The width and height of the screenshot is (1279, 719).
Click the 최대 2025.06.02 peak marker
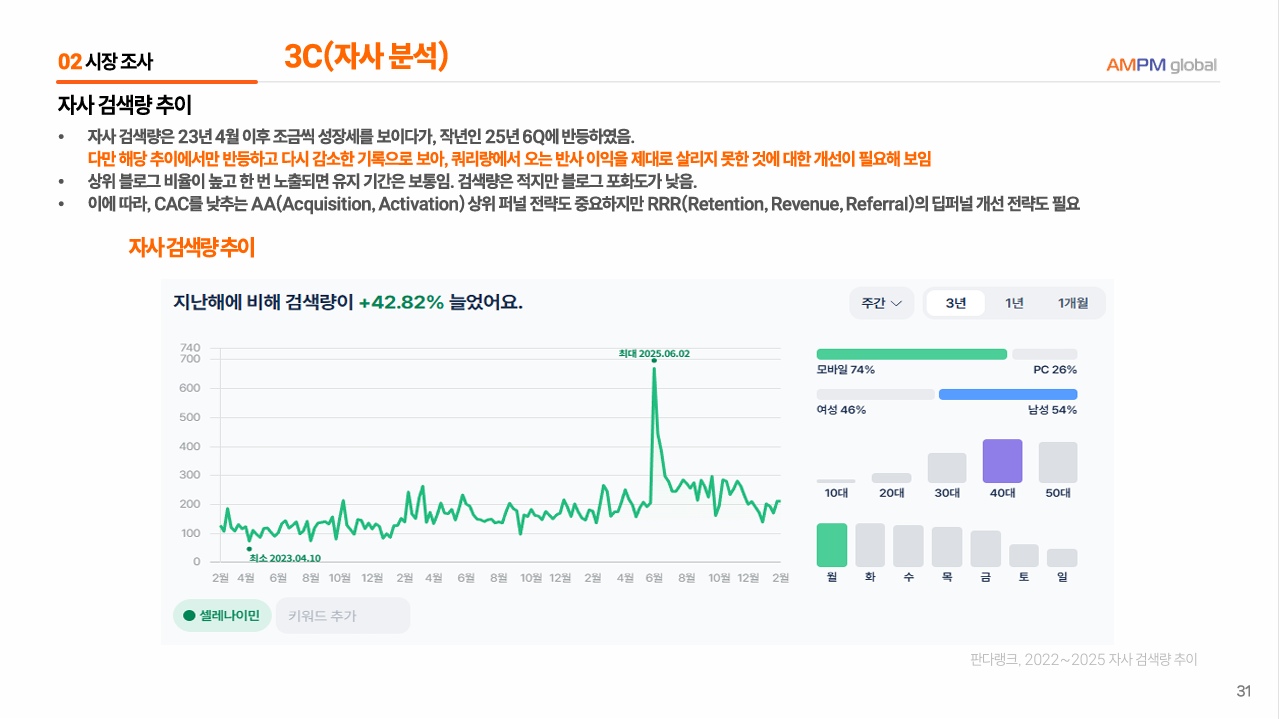click(654, 360)
